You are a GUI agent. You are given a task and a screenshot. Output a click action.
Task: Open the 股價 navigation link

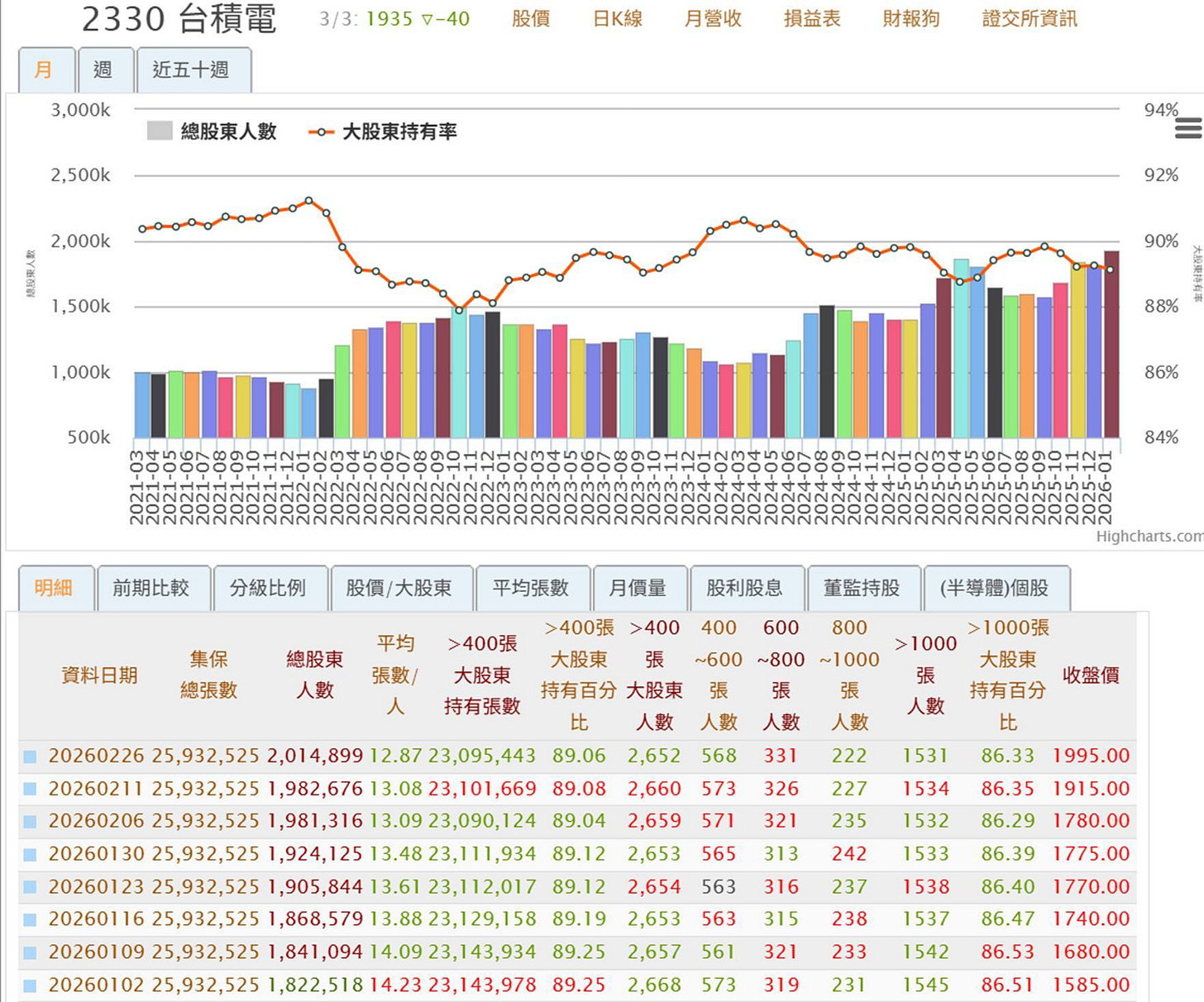pyautogui.click(x=533, y=20)
